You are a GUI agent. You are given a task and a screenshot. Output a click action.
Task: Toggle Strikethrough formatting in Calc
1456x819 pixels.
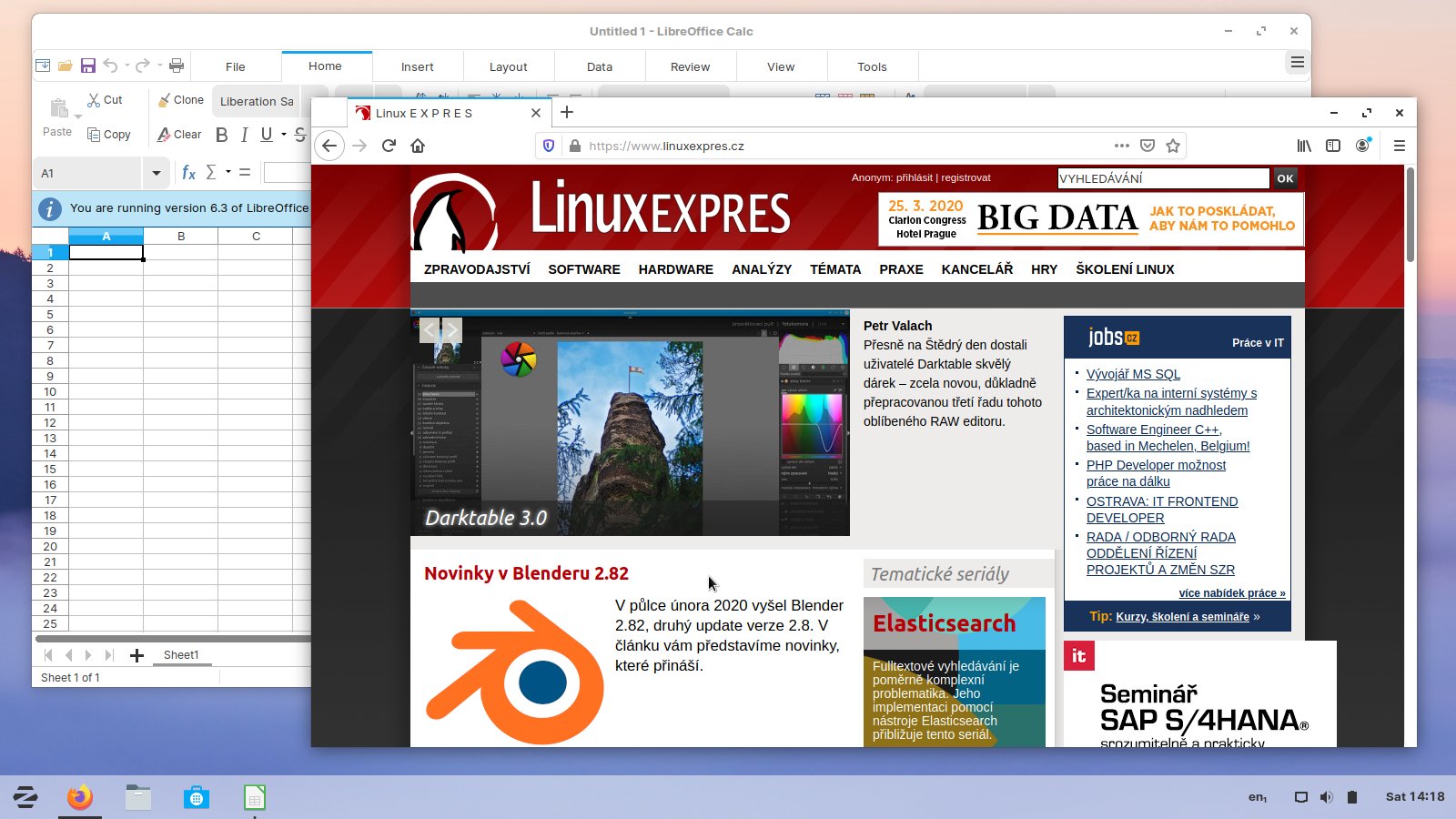[300, 135]
